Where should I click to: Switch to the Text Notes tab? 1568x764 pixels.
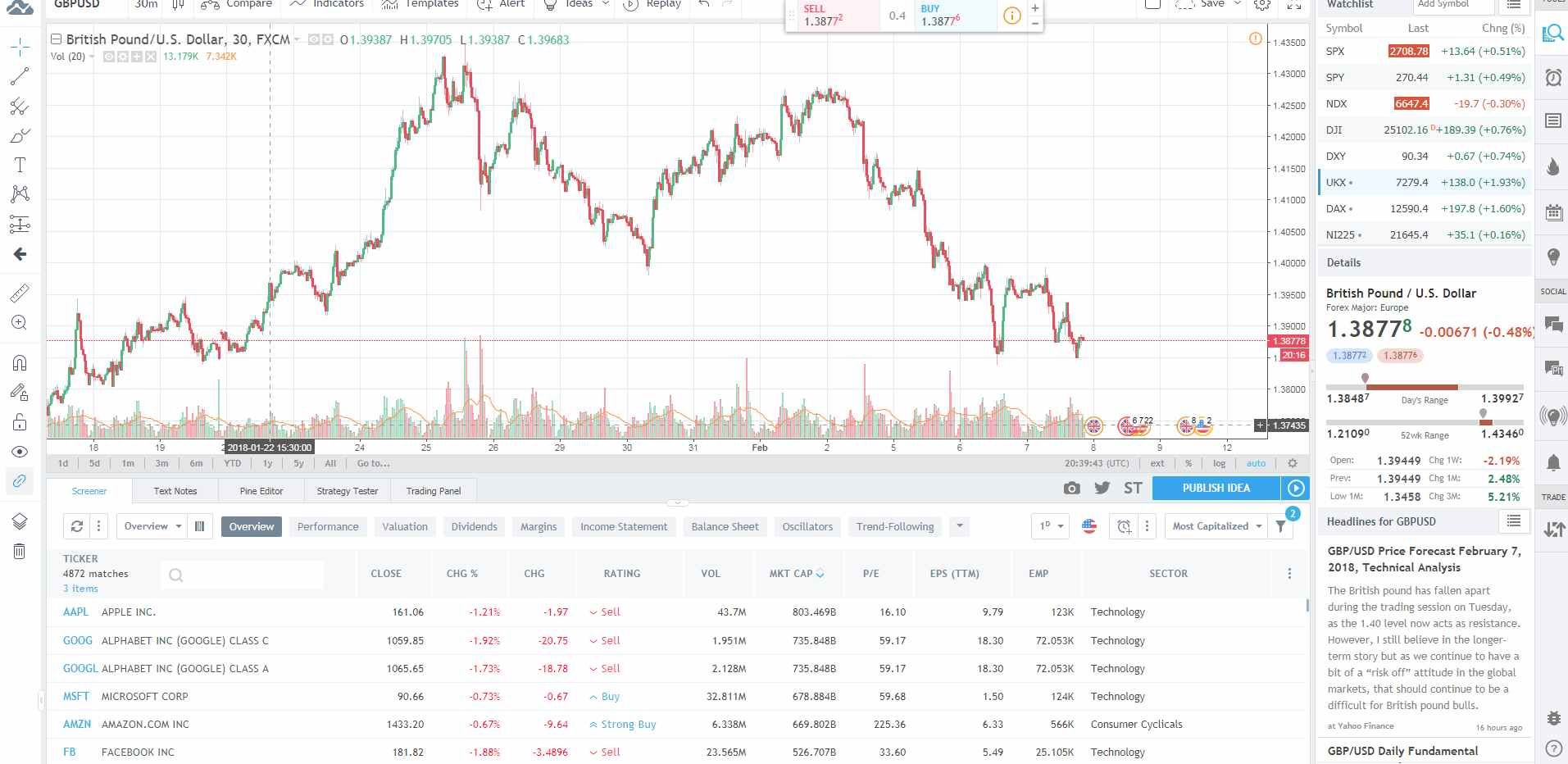pyautogui.click(x=175, y=491)
